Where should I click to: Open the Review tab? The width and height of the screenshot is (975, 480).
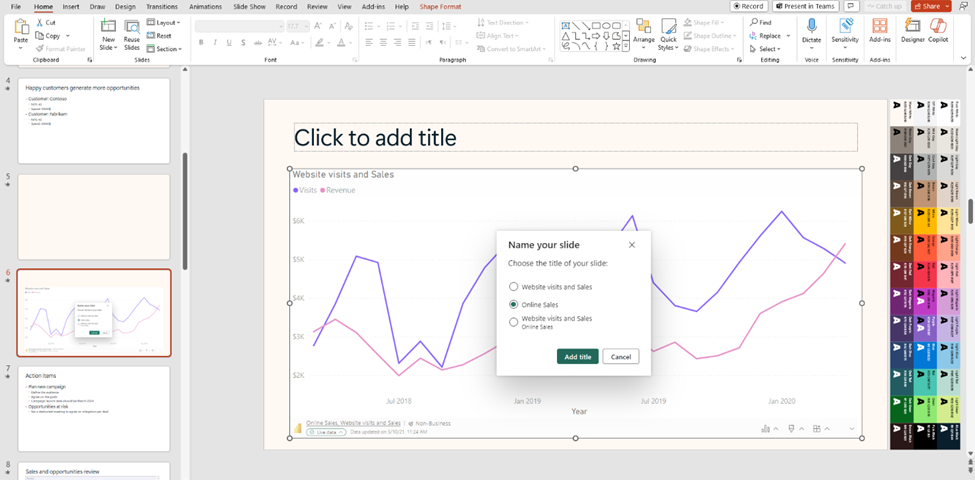pyautogui.click(x=317, y=6)
